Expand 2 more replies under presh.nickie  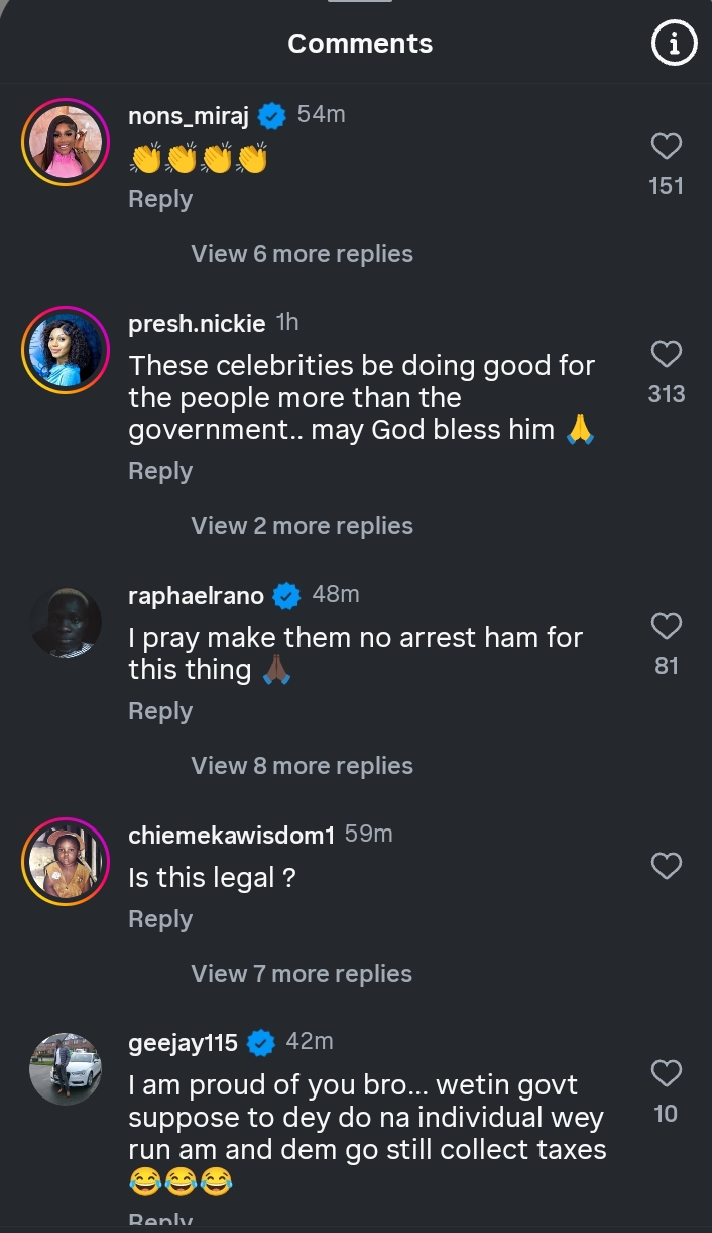[x=302, y=526]
